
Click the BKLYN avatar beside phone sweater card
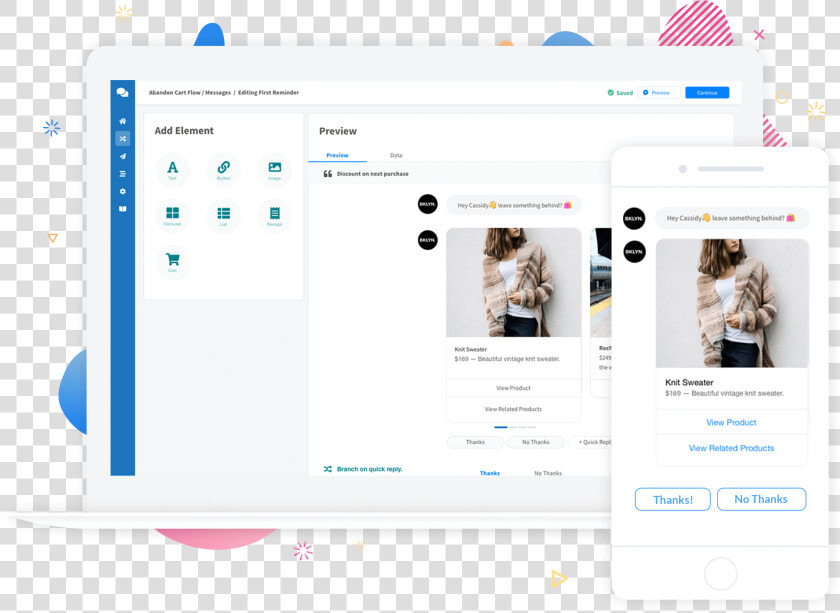(x=634, y=251)
